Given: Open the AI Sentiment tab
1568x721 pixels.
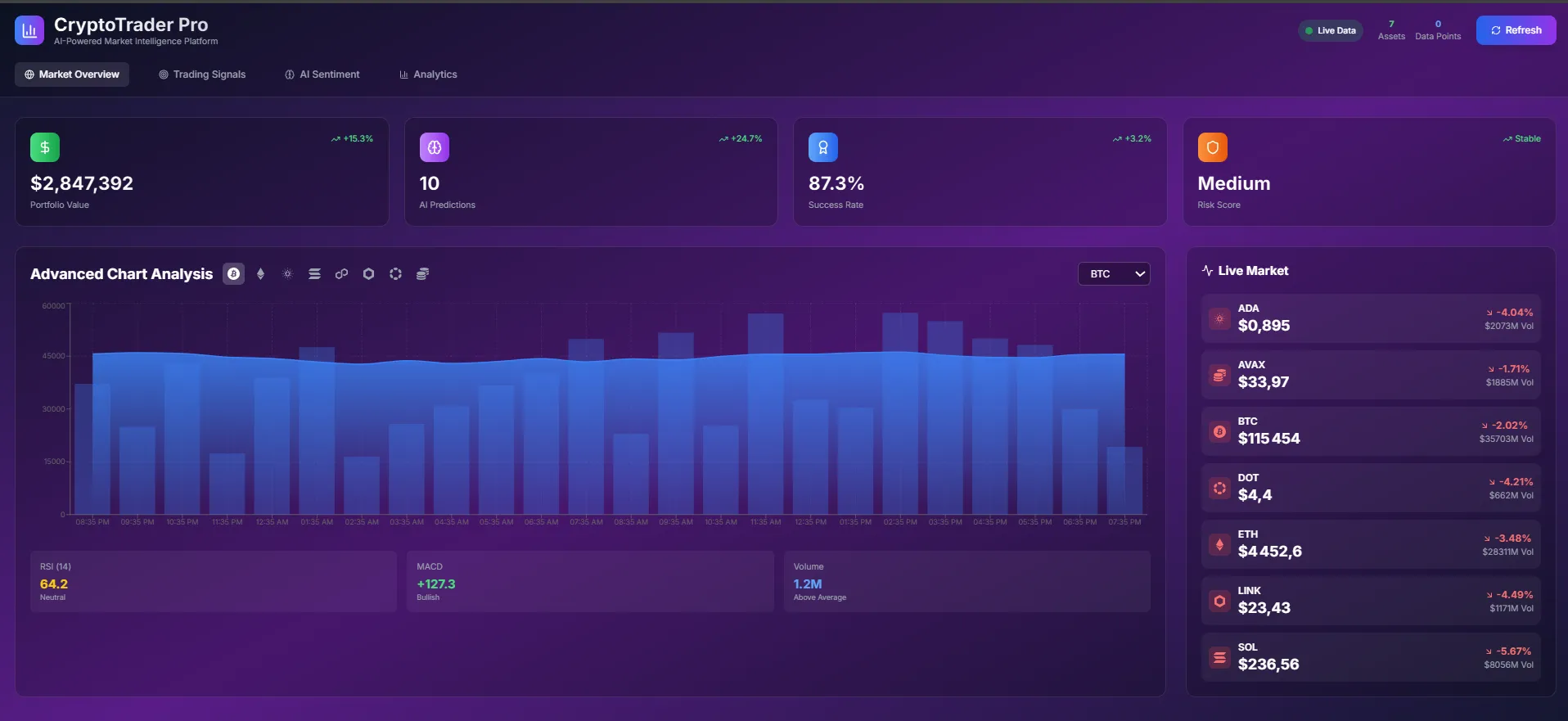Looking at the screenshot, I should tap(322, 74).
